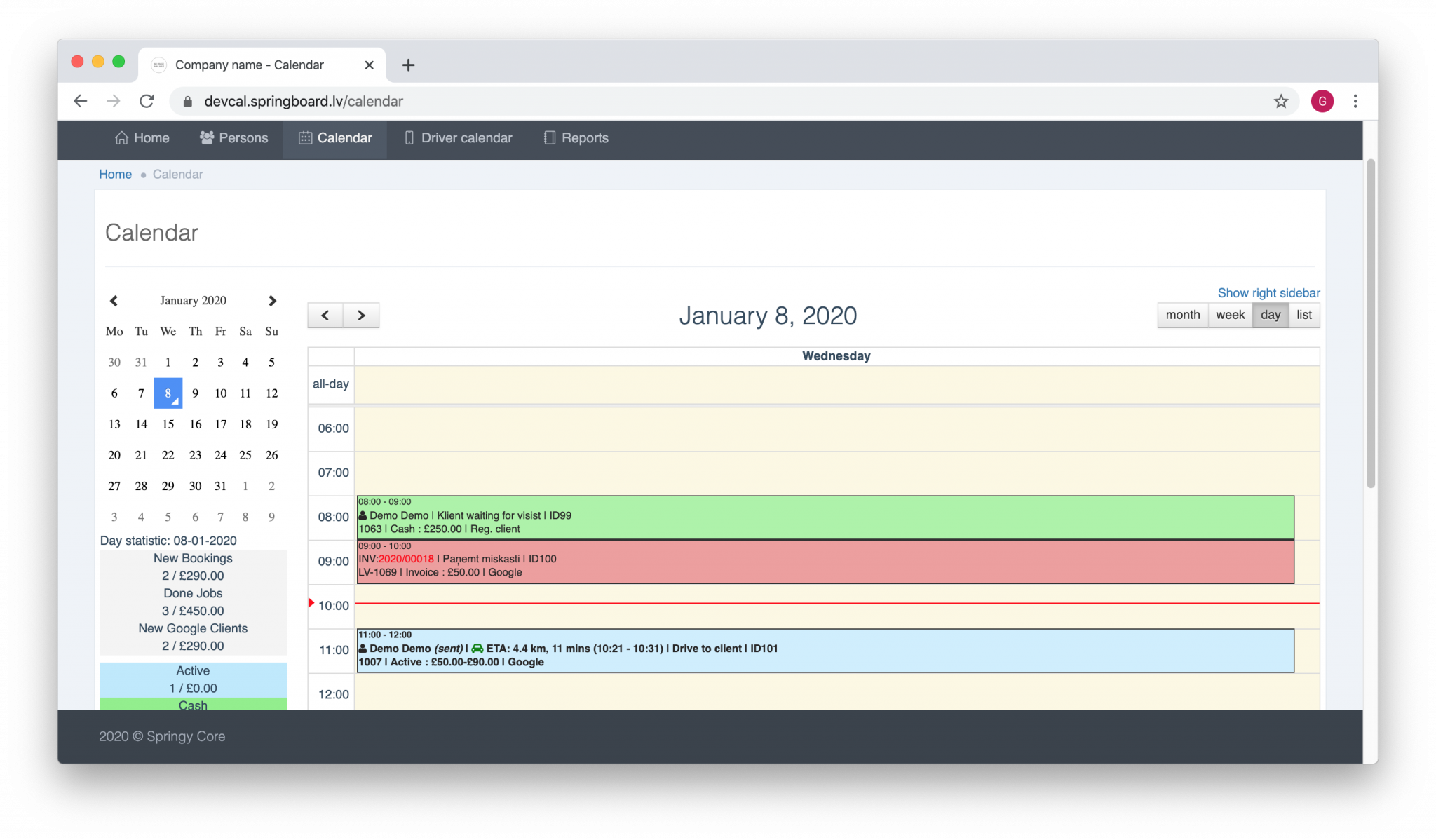Click the Active statistics bar
Screen dimensions: 1436x840
(193, 679)
